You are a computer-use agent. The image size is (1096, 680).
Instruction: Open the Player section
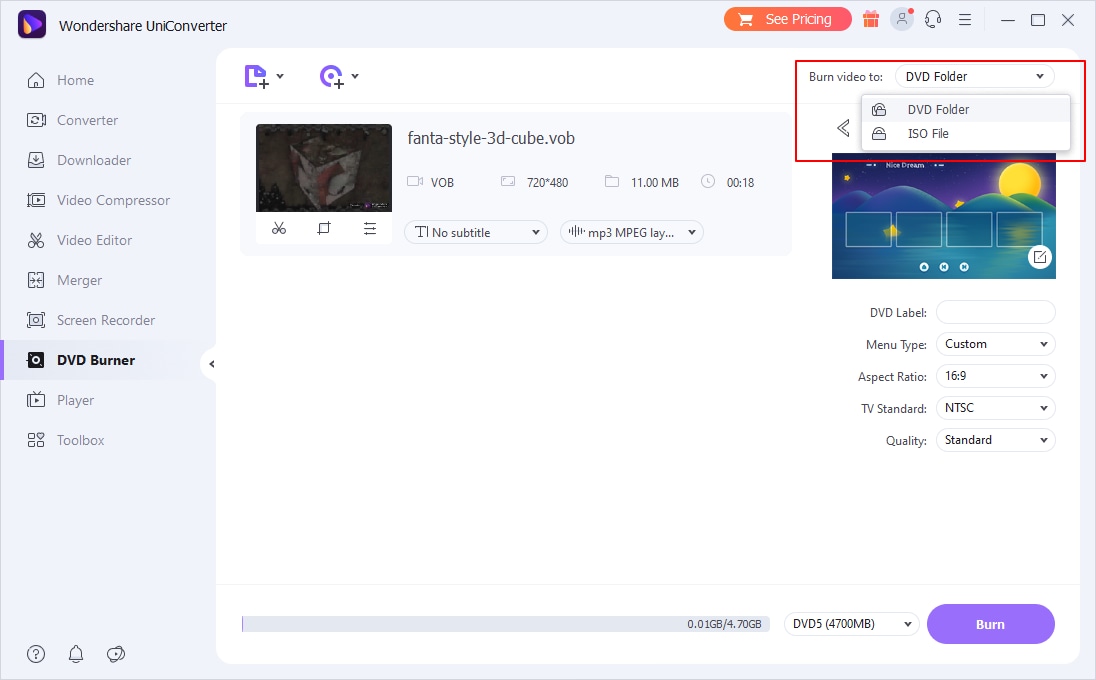point(75,400)
